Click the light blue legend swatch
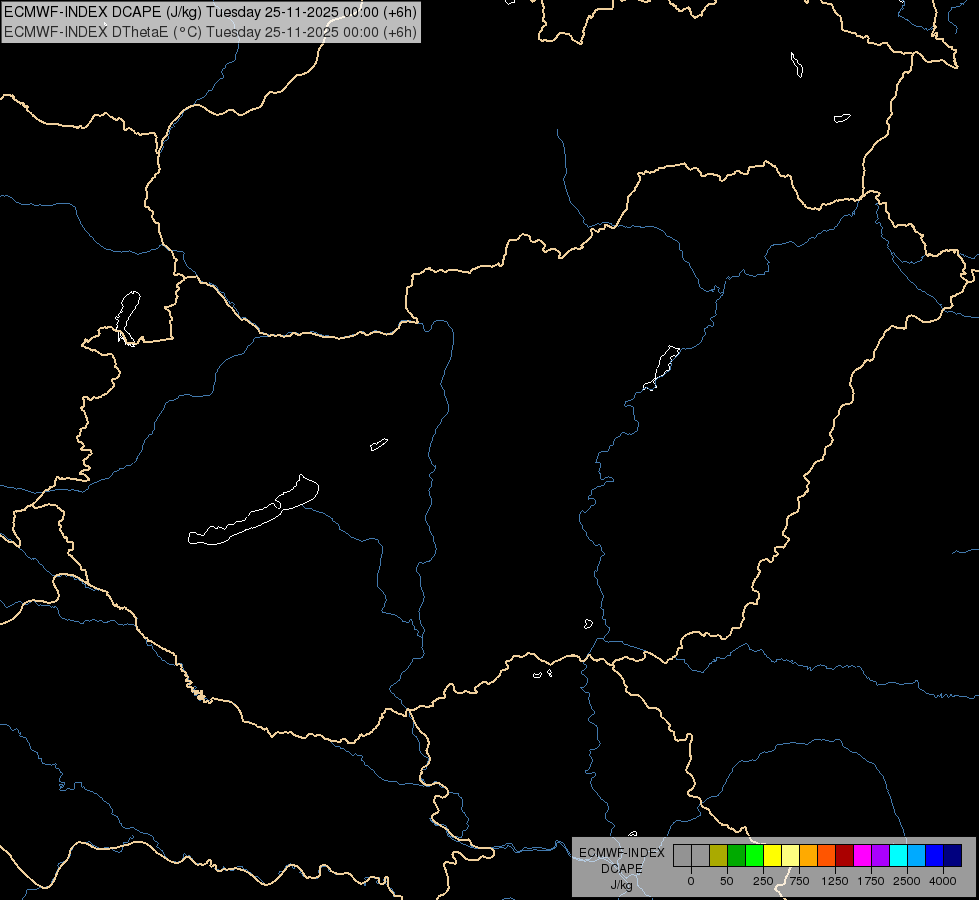 pos(917,855)
